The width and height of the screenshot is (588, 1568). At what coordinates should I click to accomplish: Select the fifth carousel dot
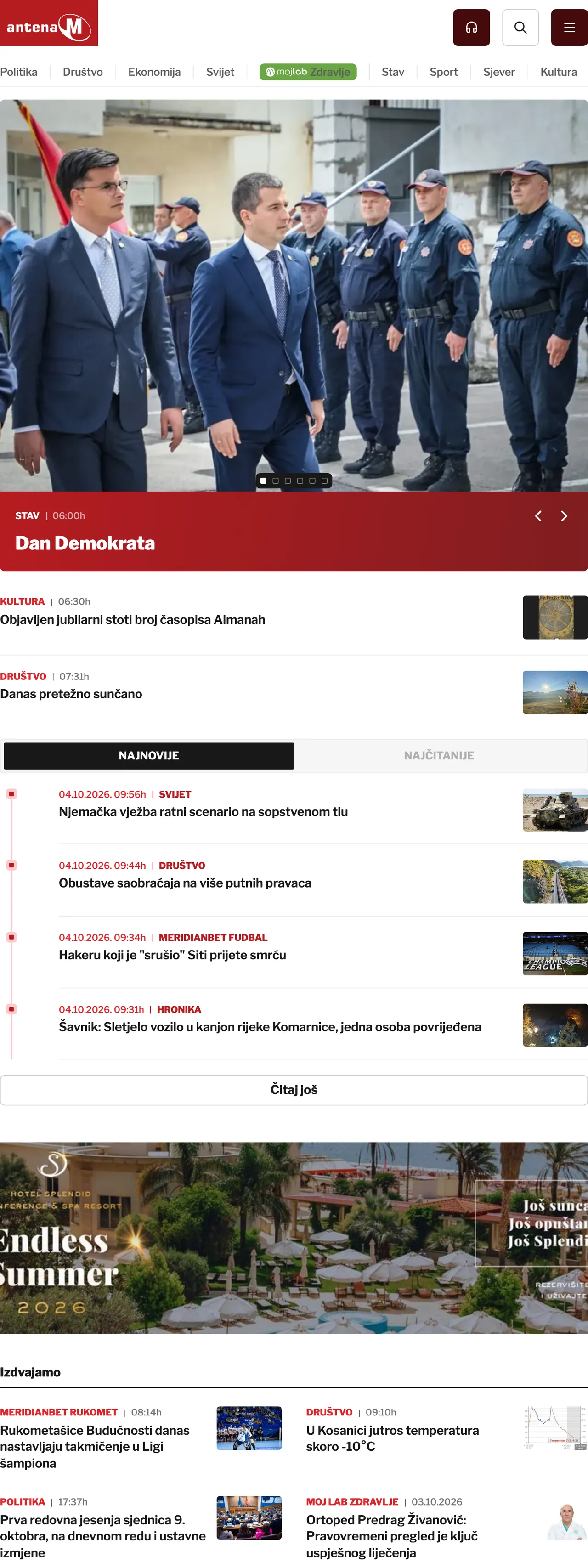coord(312,481)
